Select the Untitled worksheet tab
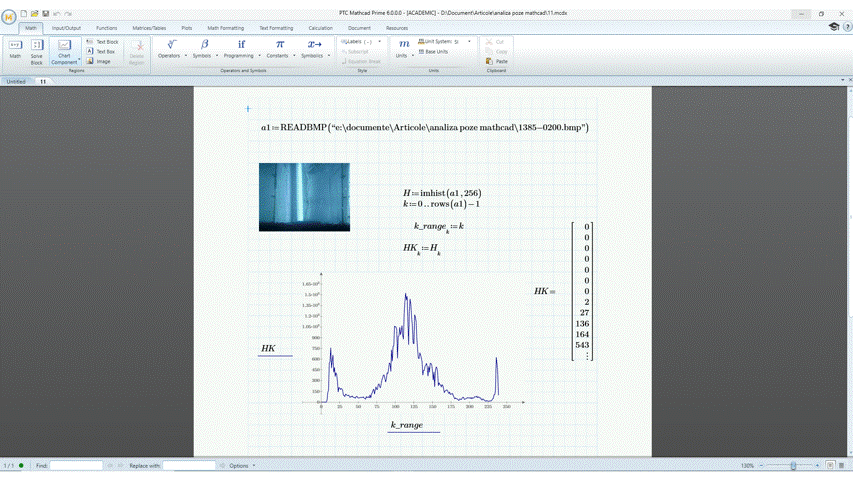The image size is (853, 480). 16,81
